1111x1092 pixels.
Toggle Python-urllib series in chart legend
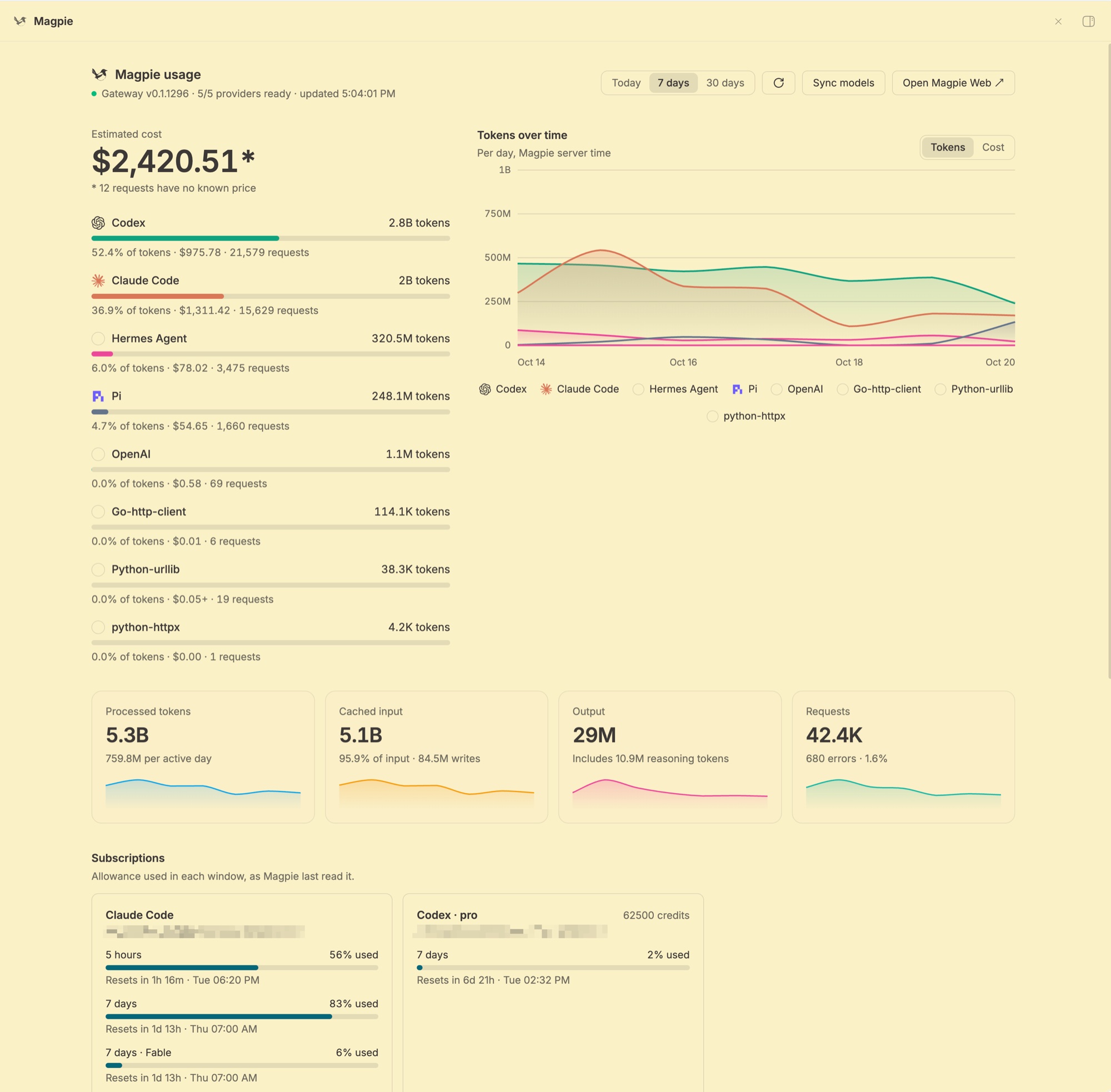[x=973, y=389]
